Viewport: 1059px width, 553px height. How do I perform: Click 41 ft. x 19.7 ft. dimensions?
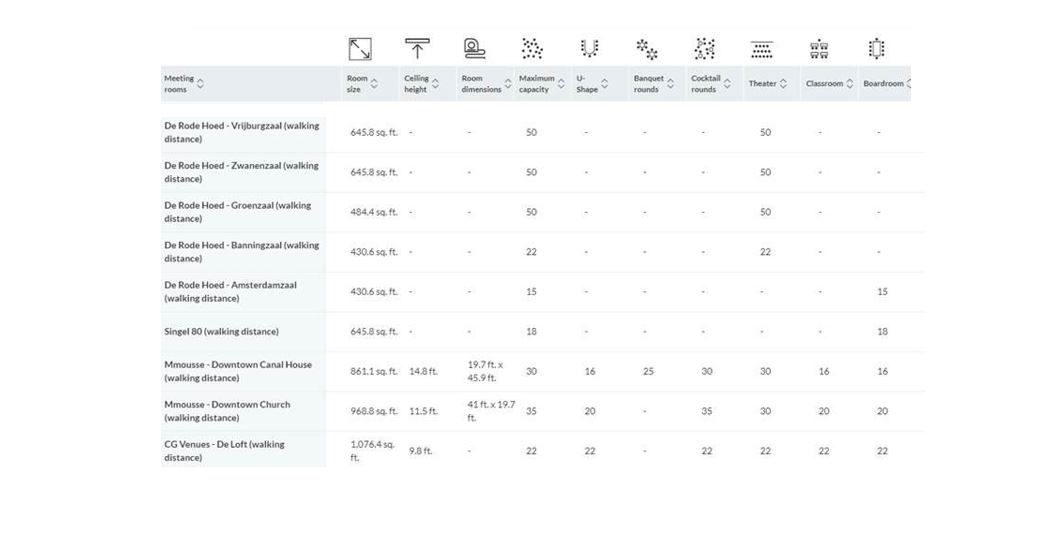(491, 411)
